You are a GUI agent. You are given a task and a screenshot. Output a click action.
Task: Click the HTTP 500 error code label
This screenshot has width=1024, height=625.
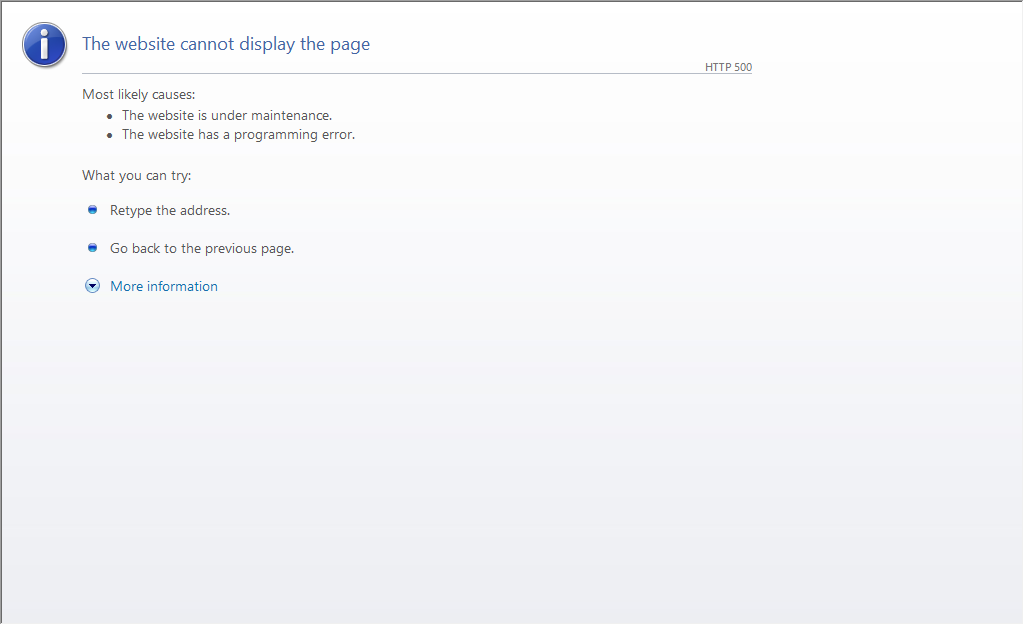[728, 67]
